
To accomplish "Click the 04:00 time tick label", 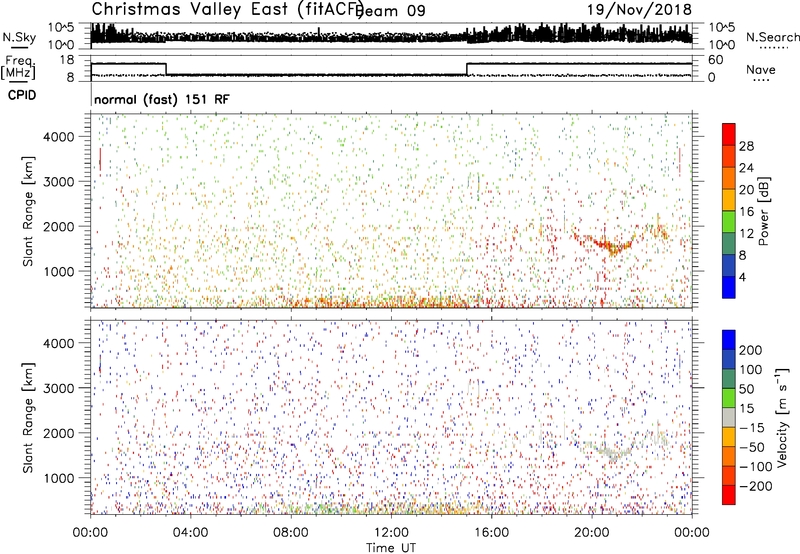I will click(190, 533).
